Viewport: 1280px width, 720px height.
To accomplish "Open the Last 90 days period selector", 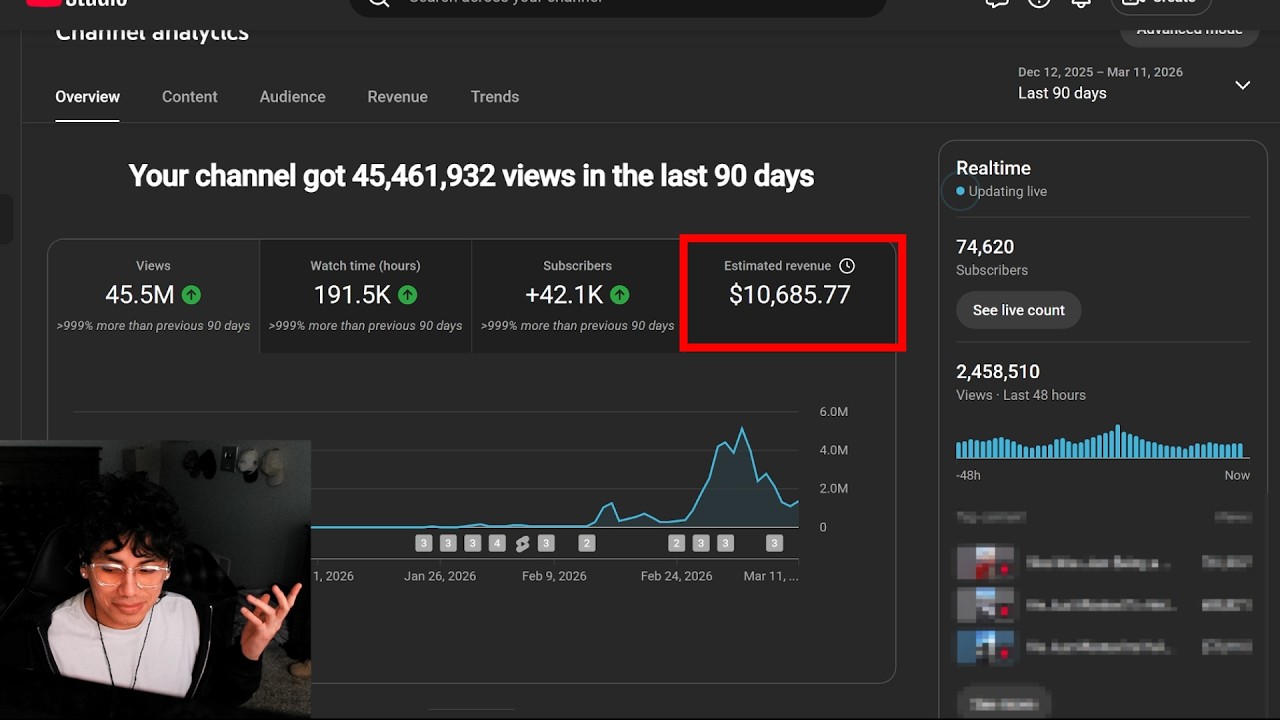I will coord(1062,93).
